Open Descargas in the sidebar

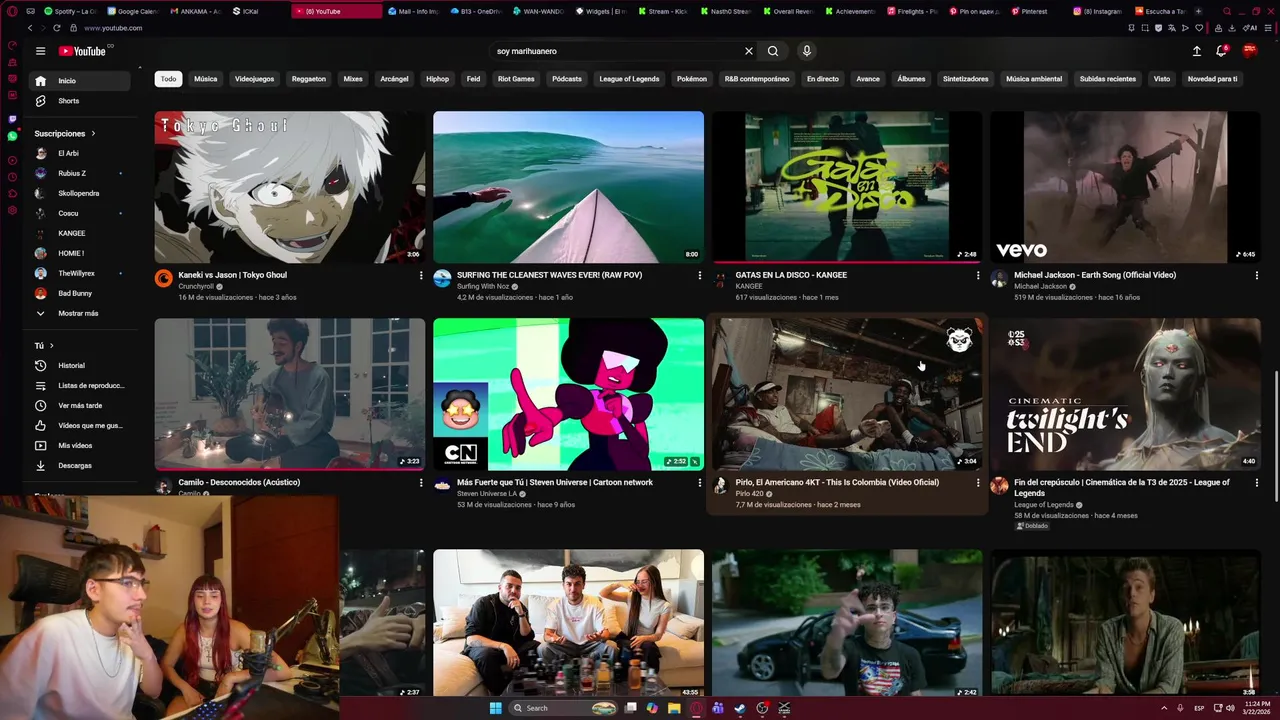pyautogui.click(x=80, y=465)
